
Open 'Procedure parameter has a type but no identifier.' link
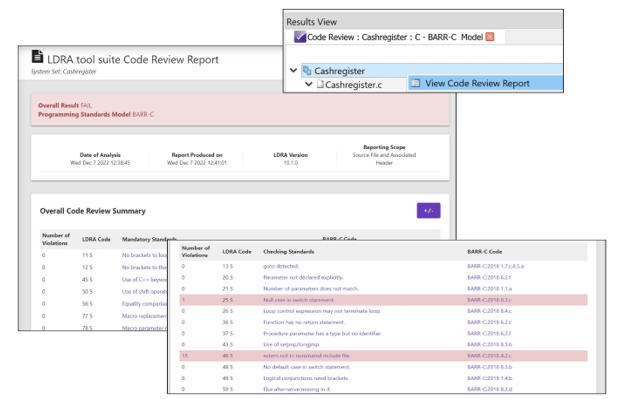322,333
